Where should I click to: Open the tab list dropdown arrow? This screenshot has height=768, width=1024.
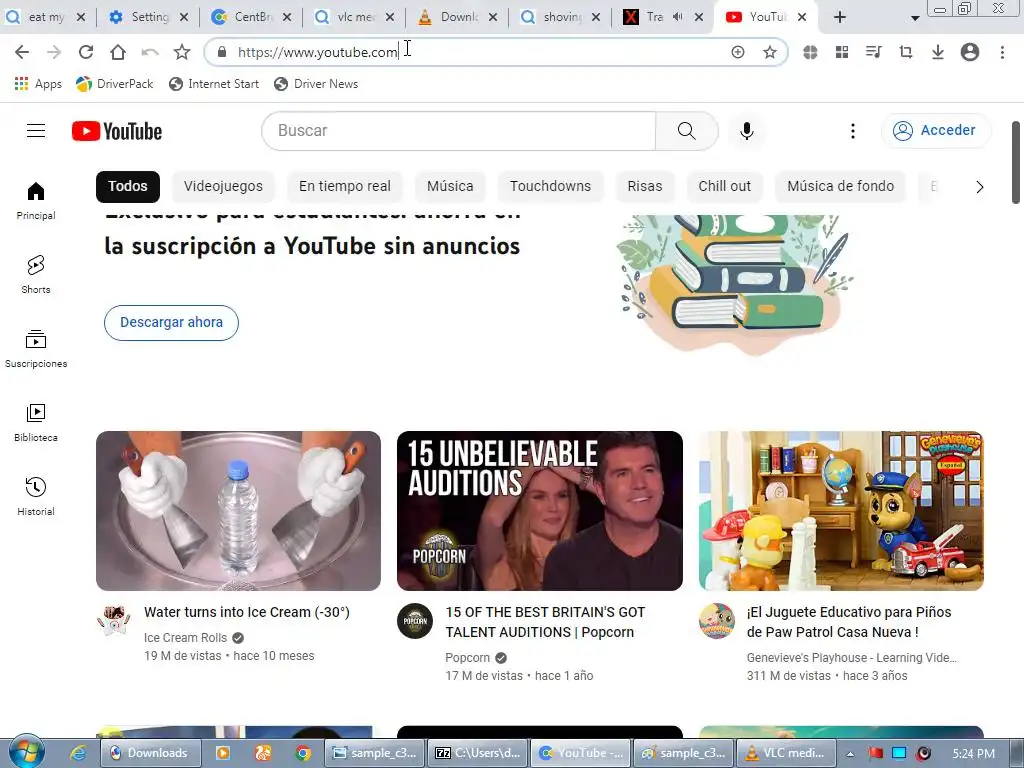915,18
